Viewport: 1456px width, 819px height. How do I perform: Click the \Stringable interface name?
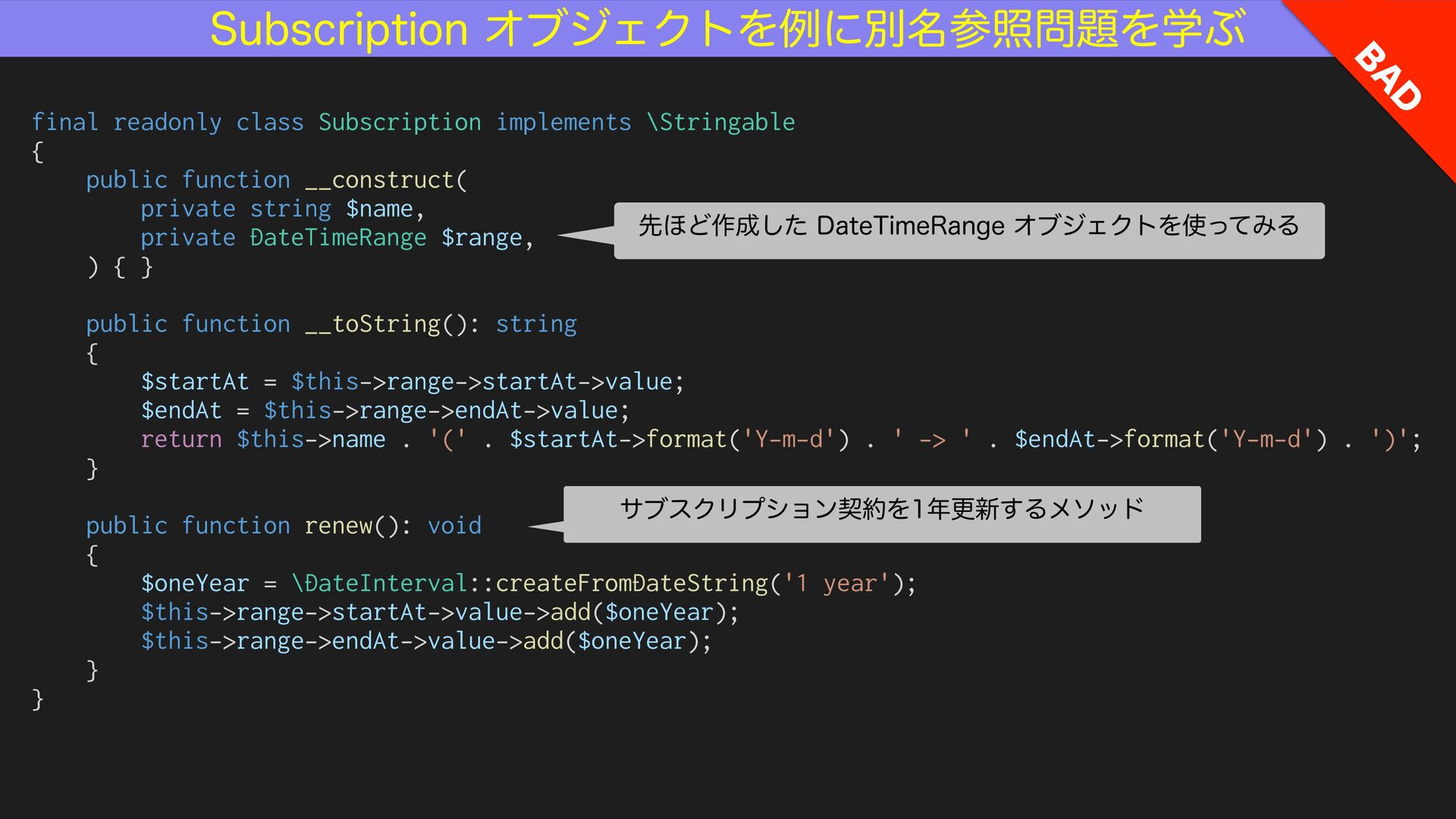tap(720, 122)
